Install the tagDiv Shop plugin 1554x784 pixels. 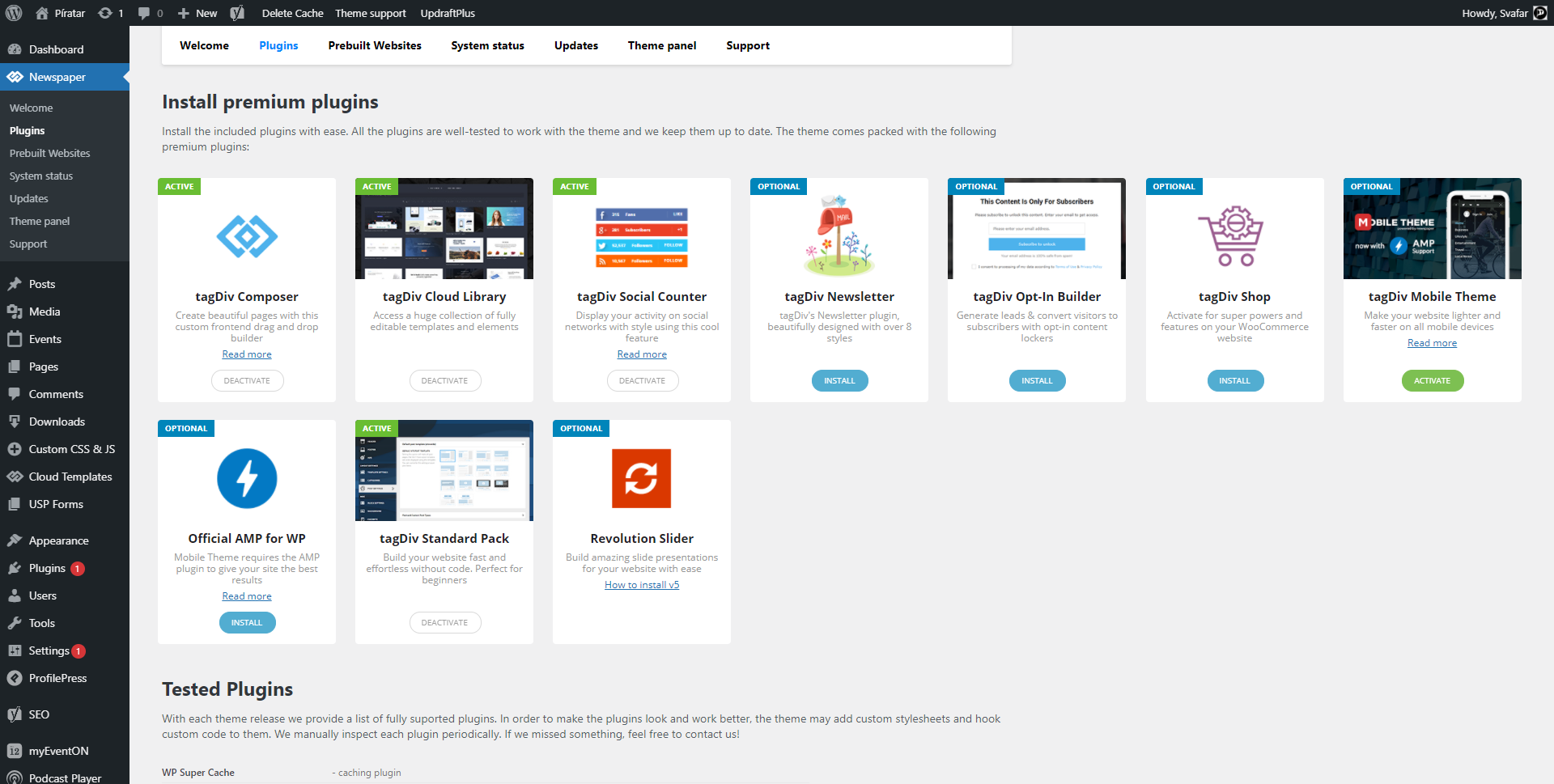coord(1235,381)
